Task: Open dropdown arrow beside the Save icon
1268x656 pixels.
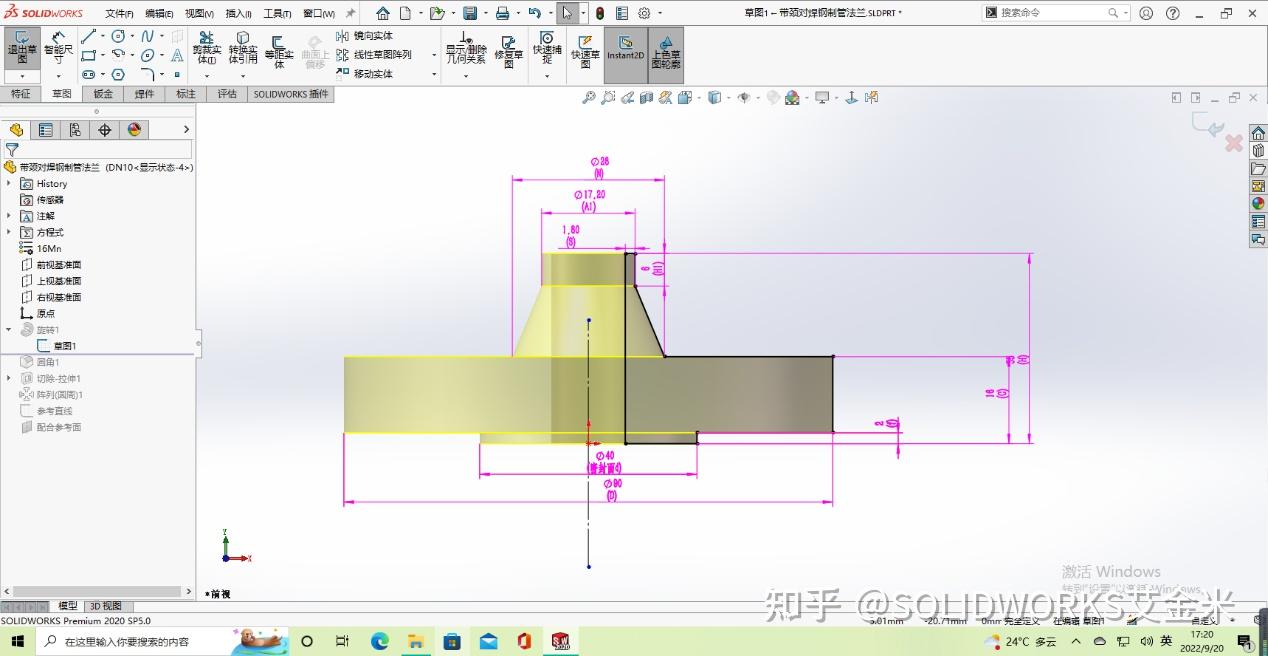Action: (484, 13)
